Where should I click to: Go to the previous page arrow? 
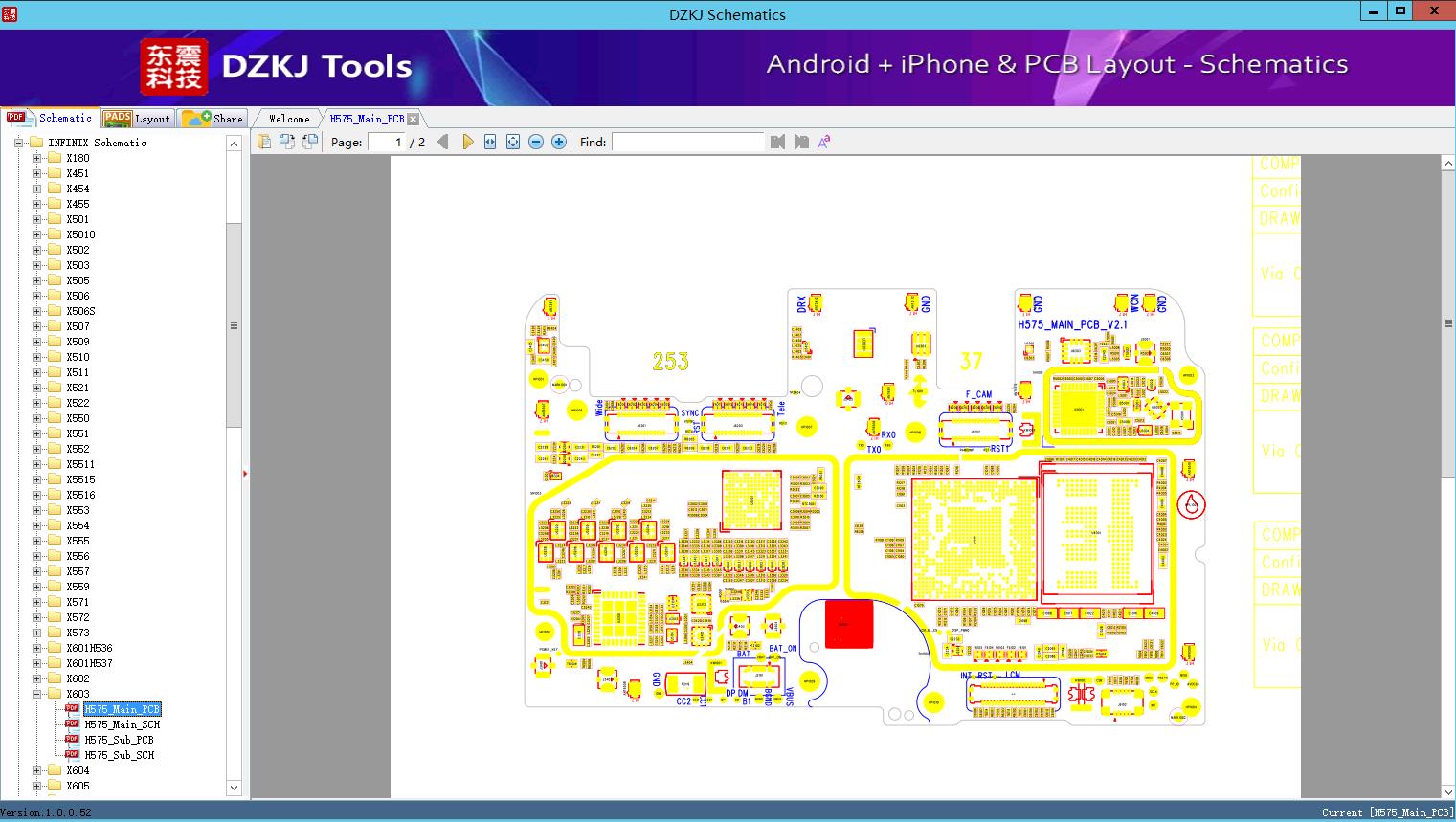click(442, 142)
